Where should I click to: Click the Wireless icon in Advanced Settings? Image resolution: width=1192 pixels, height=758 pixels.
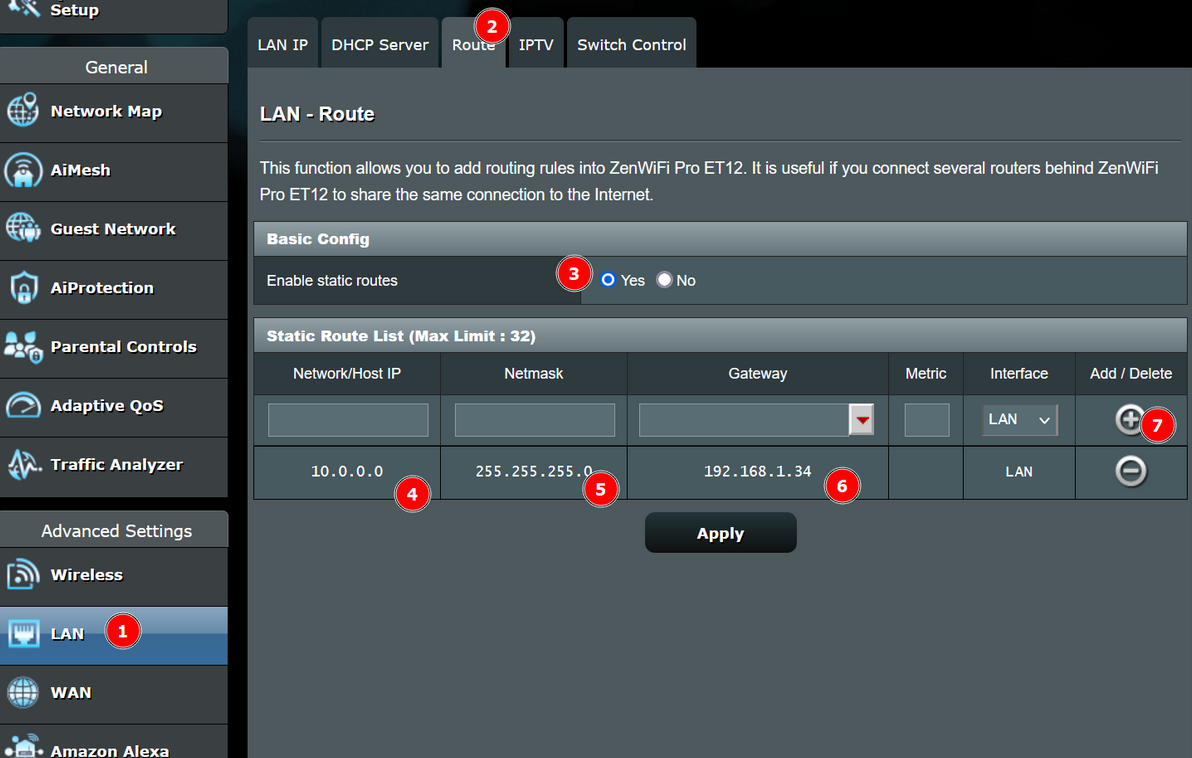(x=23, y=575)
